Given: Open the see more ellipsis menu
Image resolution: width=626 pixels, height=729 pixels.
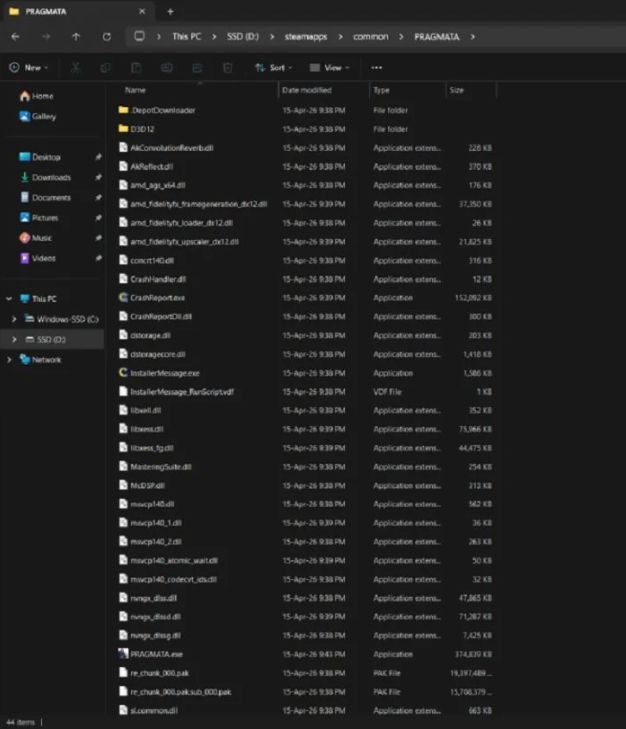Looking at the screenshot, I should (x=376, y=68).
